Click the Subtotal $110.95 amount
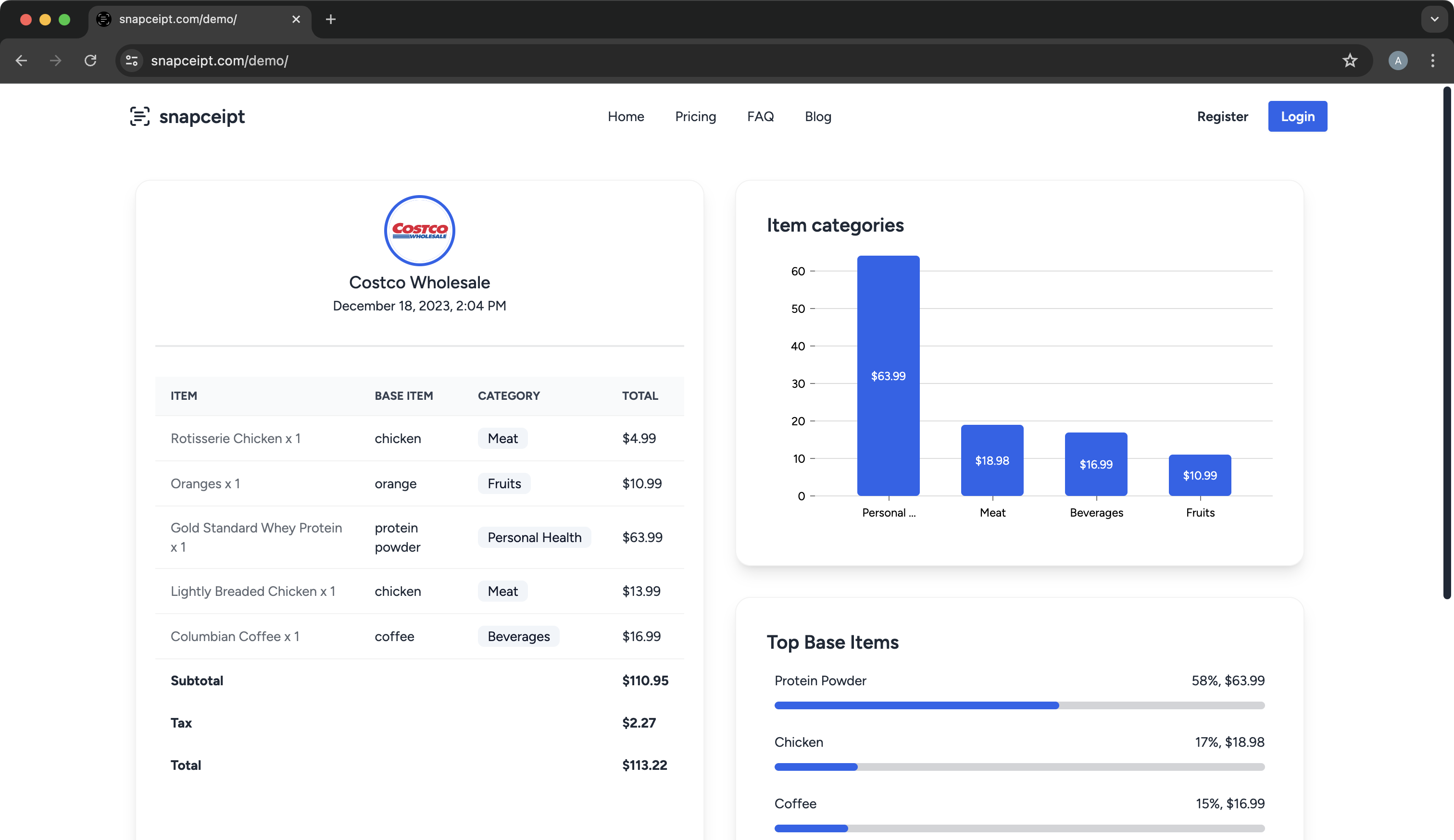 point(645,680)
